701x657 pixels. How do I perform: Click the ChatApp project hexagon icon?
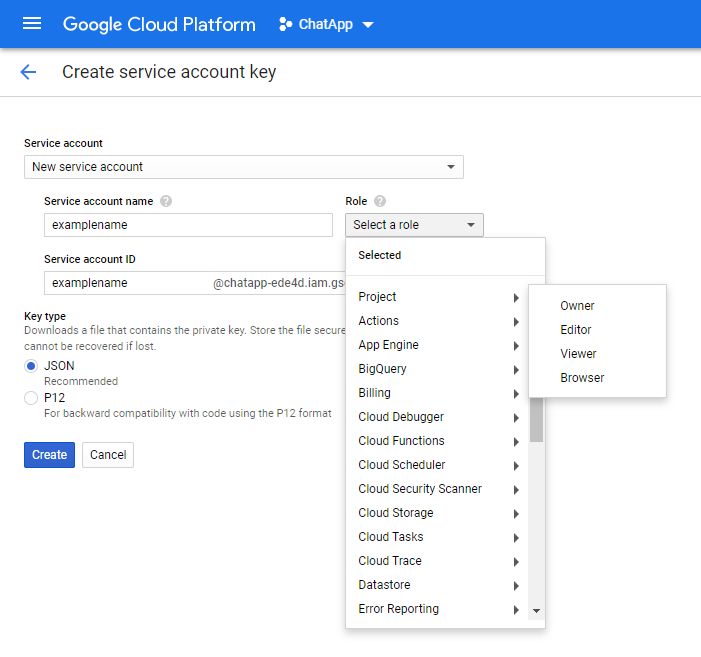click(285, 24)
